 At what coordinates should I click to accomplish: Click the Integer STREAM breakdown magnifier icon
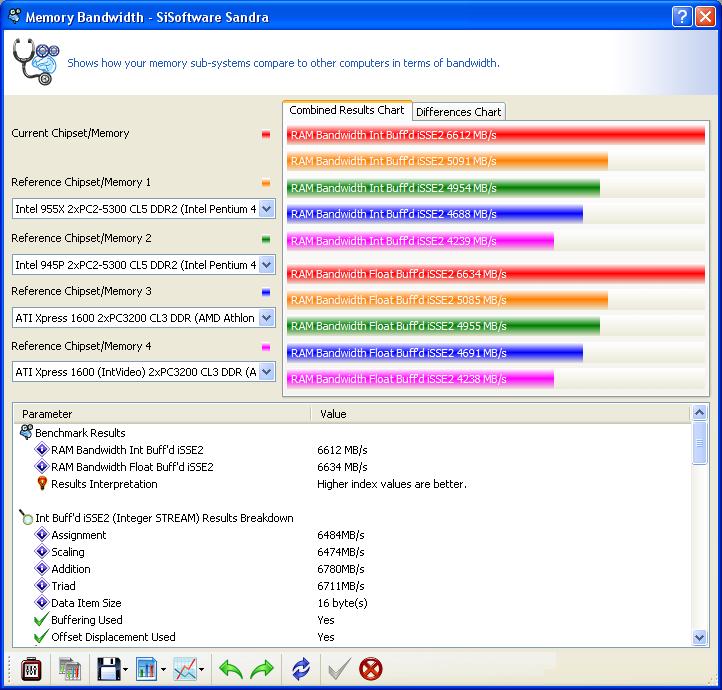point(26,517)
